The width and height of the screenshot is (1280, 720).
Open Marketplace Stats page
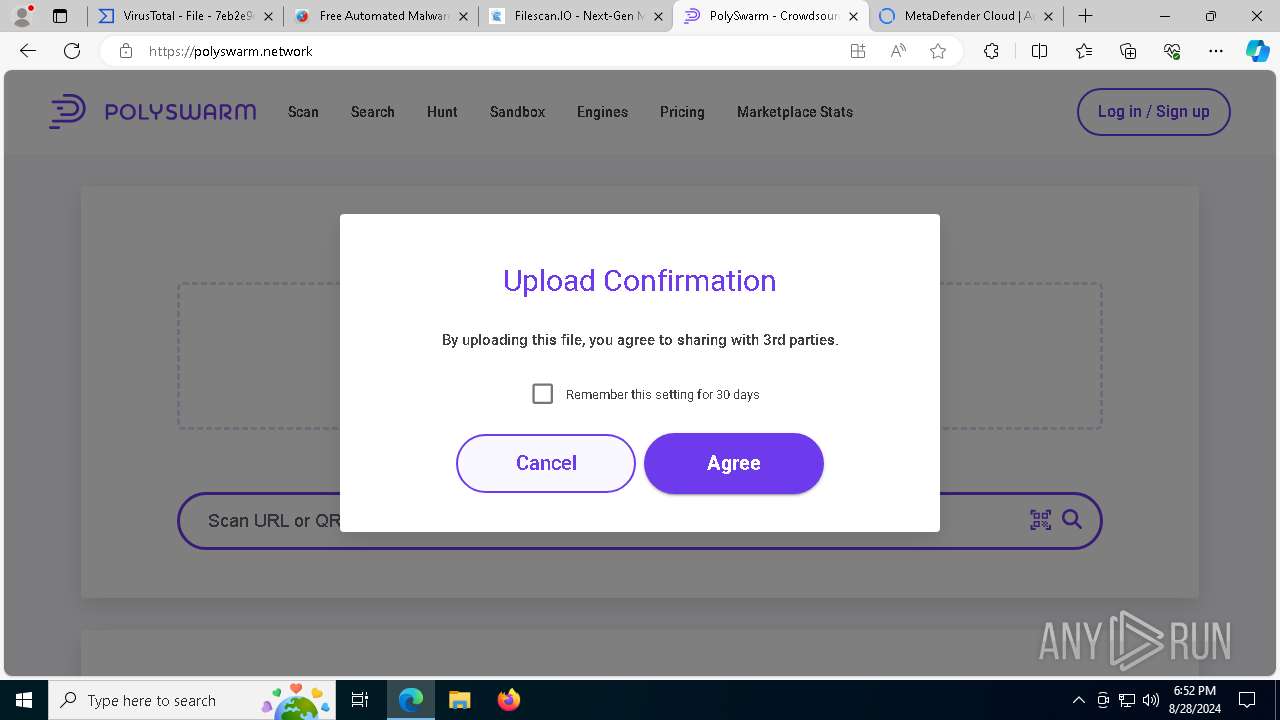click(x=795, y=112)
